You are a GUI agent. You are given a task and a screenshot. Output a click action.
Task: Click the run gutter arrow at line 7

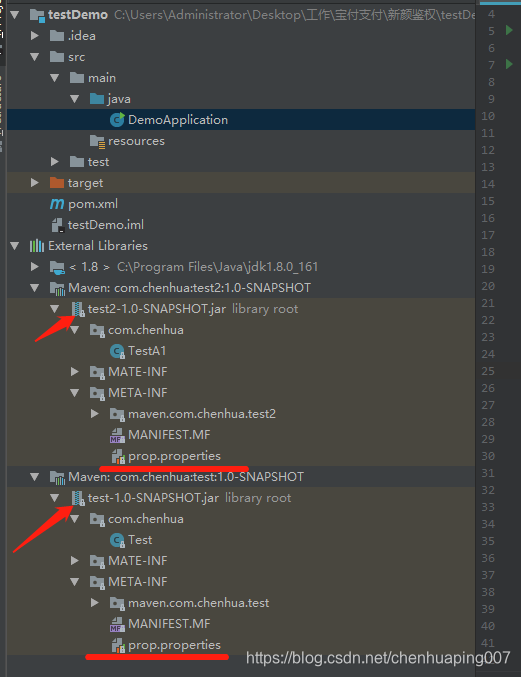tap(509, 64)
